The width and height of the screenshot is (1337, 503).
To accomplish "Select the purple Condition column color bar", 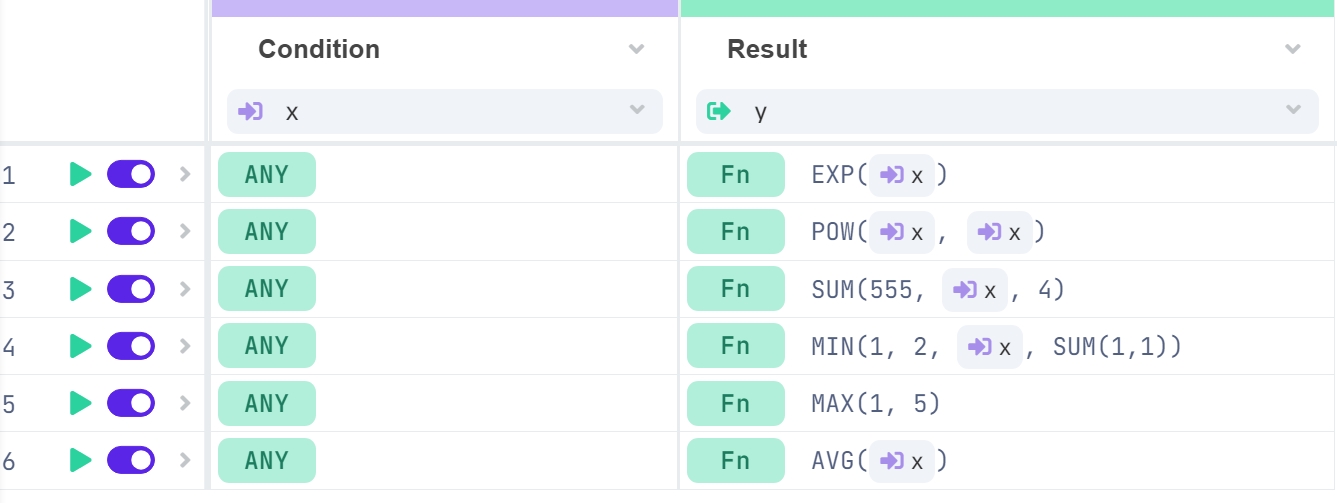I will coord(445,8).
